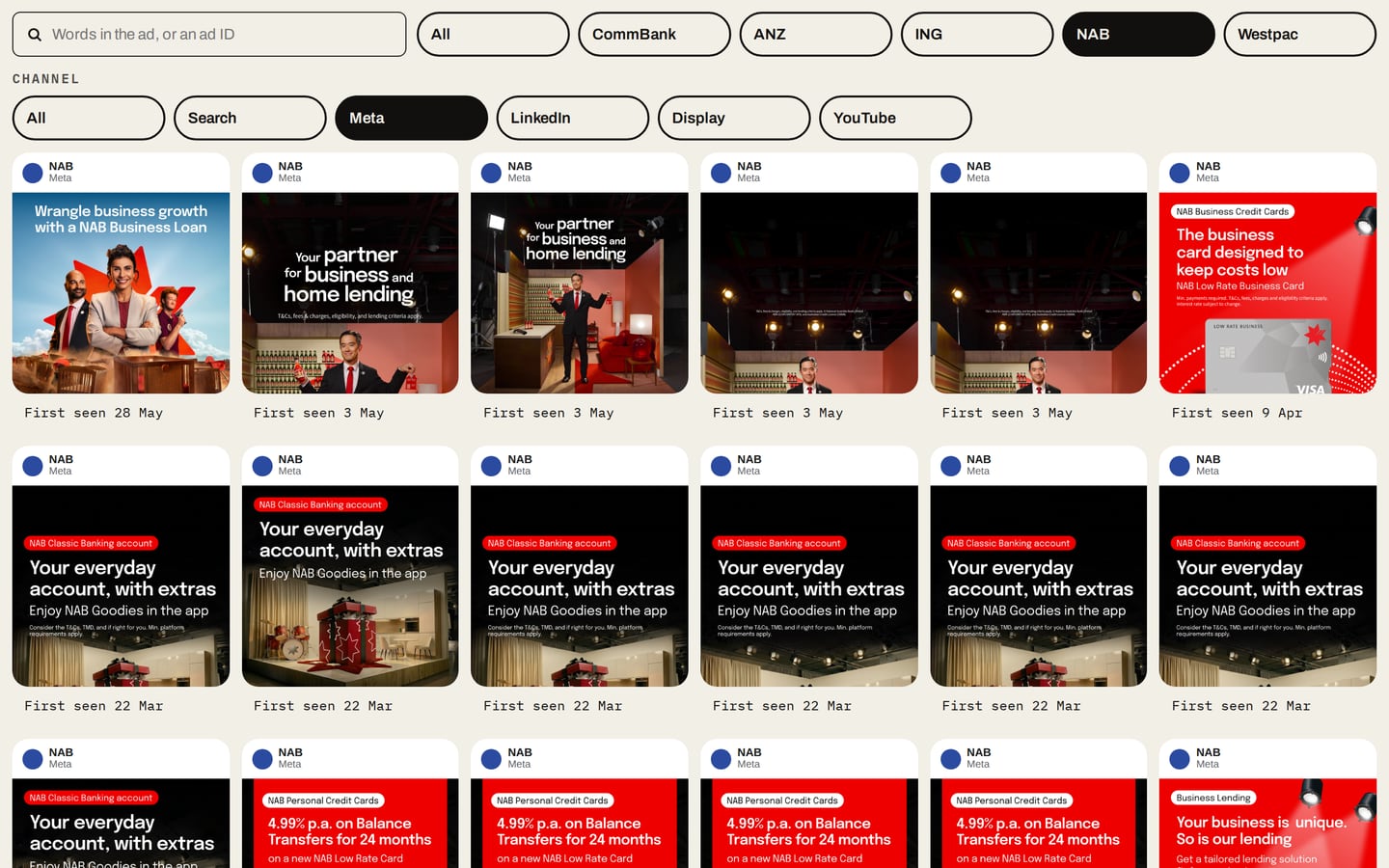Show LinkedIn channel ads
The height and width of the screenshot is (868, 1389).
coord(573,118)
